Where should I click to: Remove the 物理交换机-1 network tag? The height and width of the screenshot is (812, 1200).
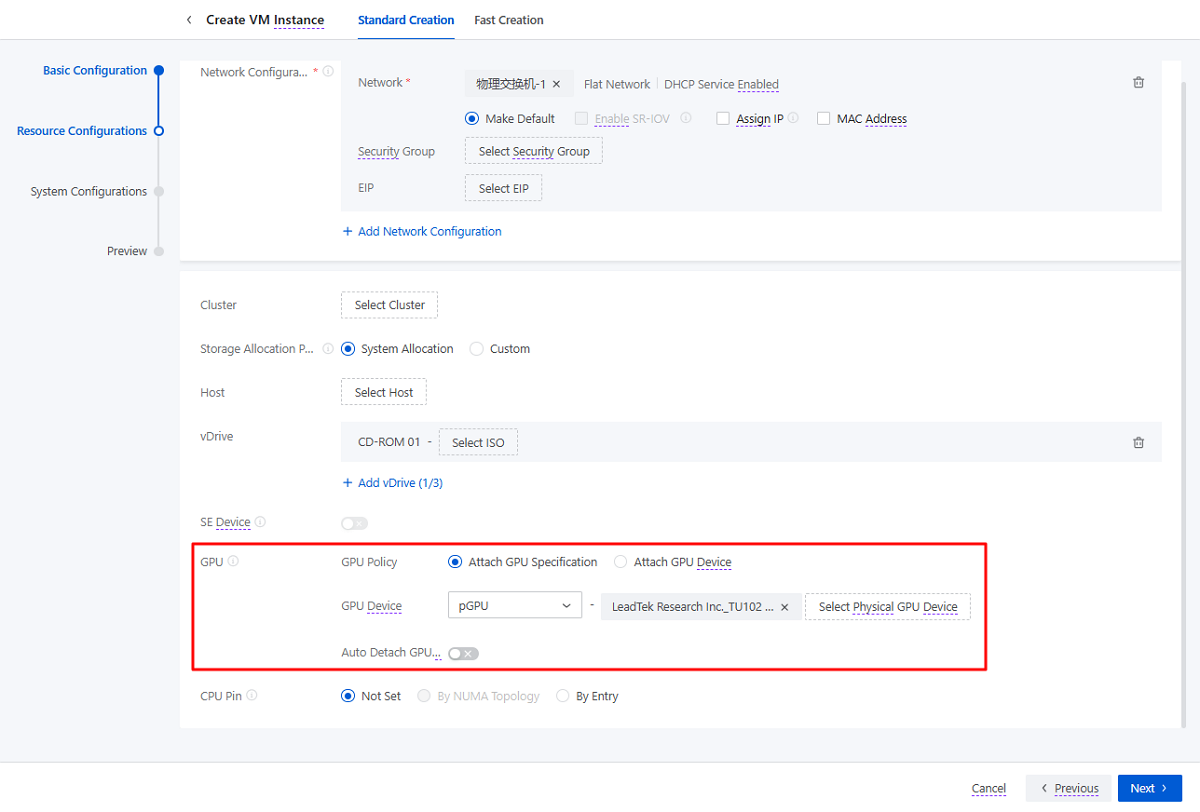pos(557,84)
